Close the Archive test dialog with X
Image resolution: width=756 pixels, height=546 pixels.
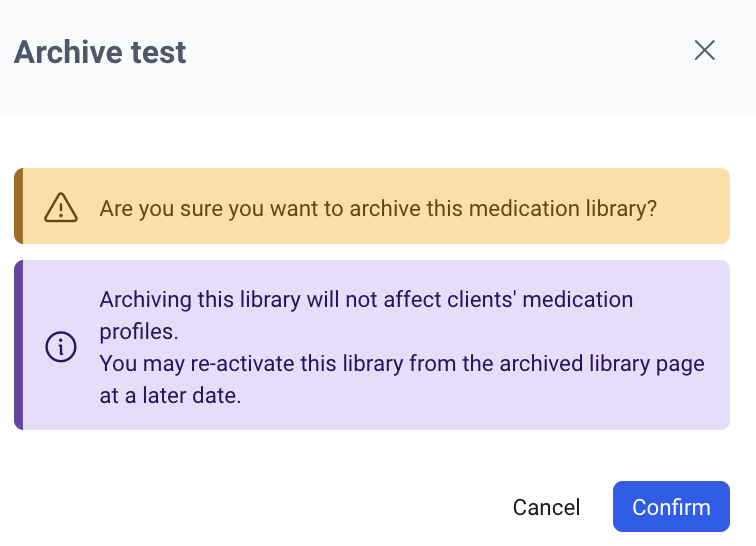point(705,51)
